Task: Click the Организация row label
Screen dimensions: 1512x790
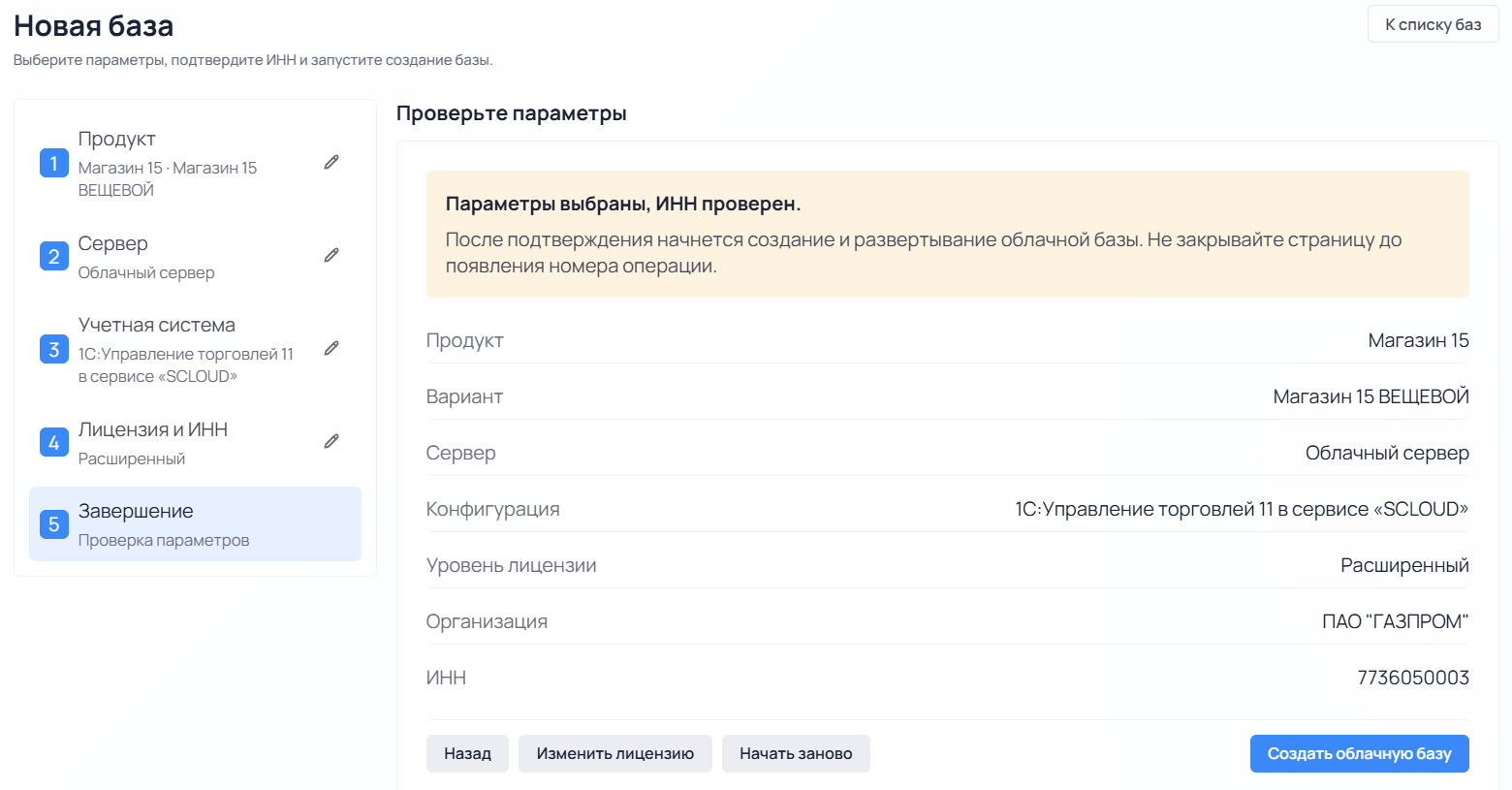Action: click(x=487, y=621)
